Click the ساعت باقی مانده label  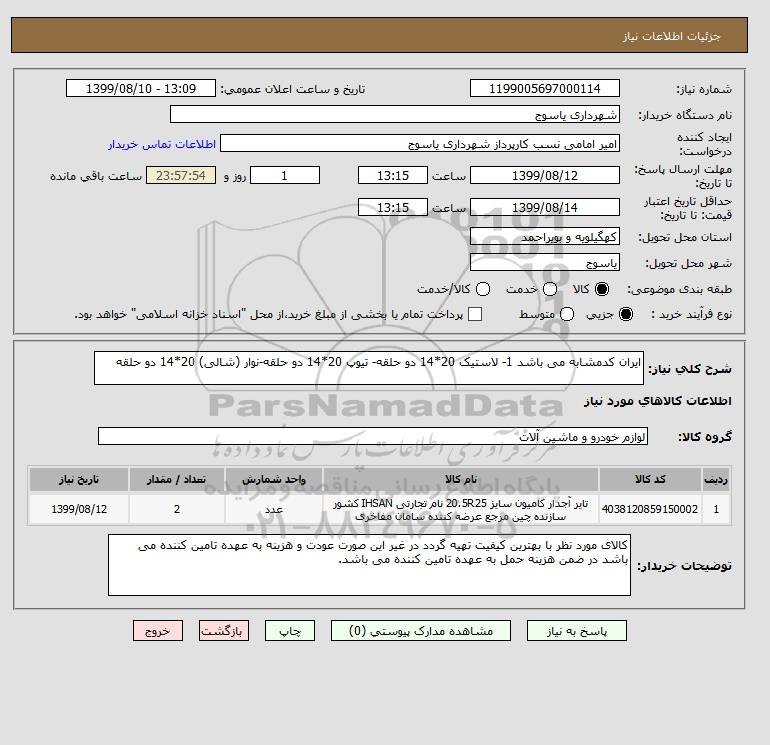[x=96, y=176]
